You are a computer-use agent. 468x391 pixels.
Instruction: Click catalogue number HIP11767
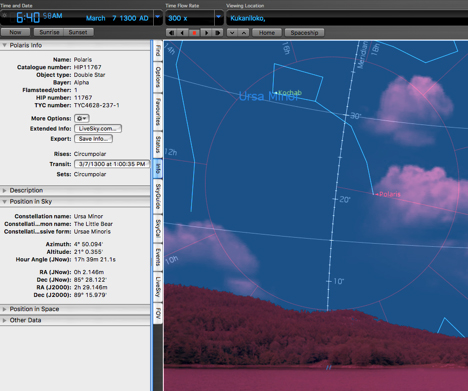[87, 67]
